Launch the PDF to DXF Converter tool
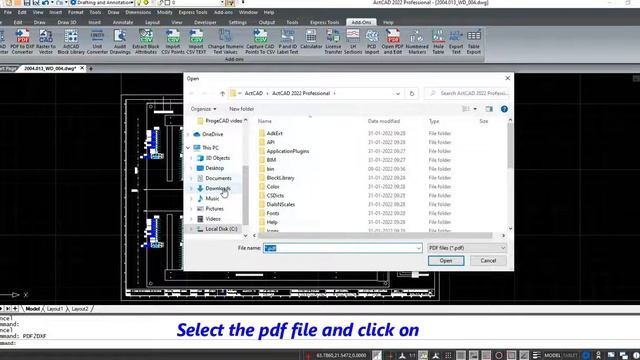Screen dimensions: 640x360 pyautogui.click(x=22, y=42)
